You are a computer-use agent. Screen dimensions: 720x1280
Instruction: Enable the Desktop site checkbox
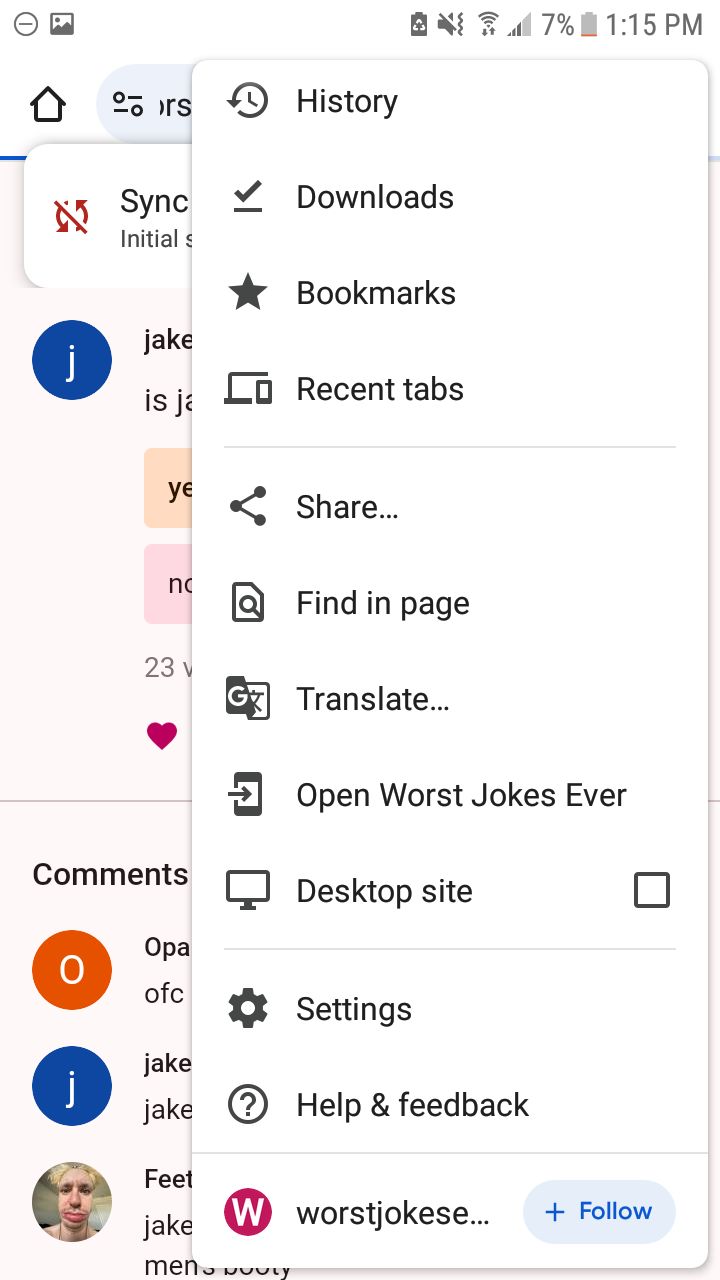point(651,890)
